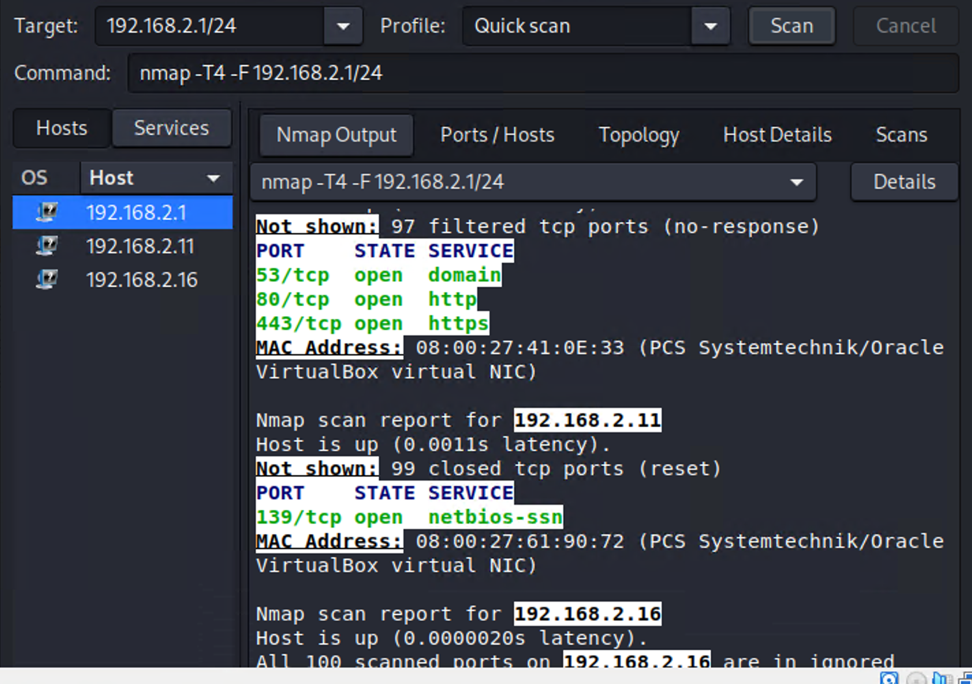Click the OS icon beside host 192.168.2.16

46,280
